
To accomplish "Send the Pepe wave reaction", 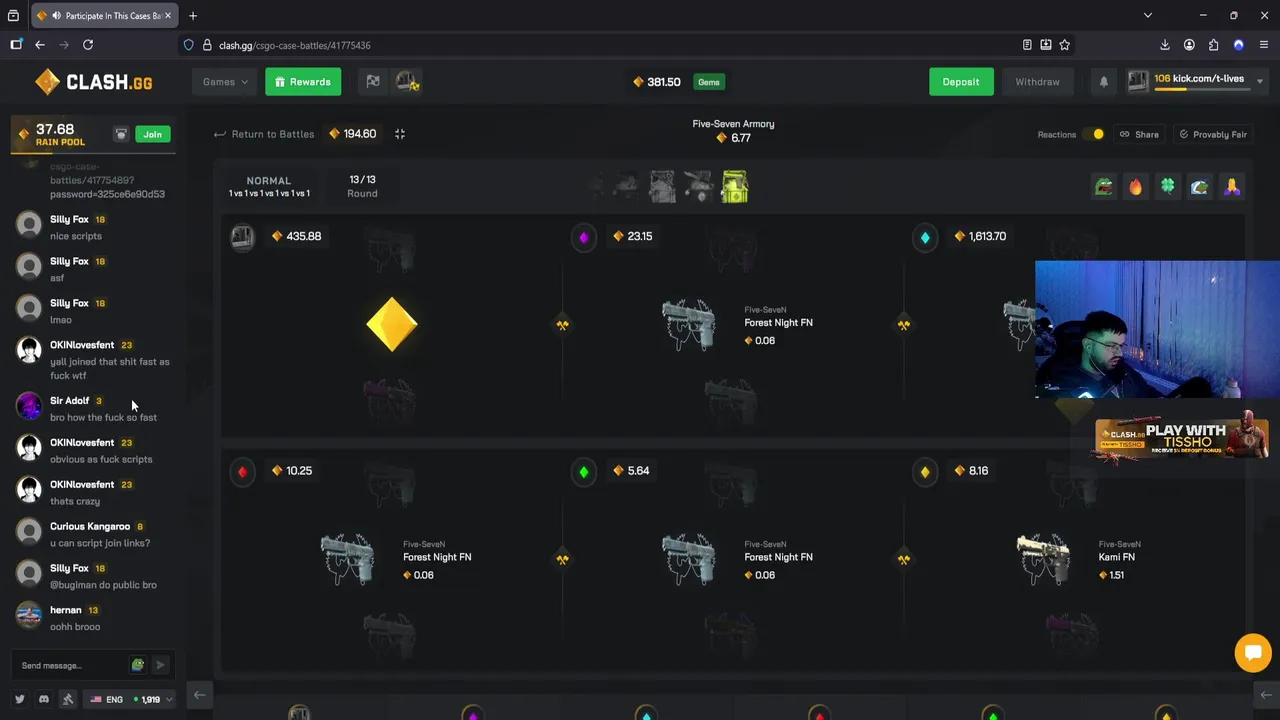I will point(1199,187).
